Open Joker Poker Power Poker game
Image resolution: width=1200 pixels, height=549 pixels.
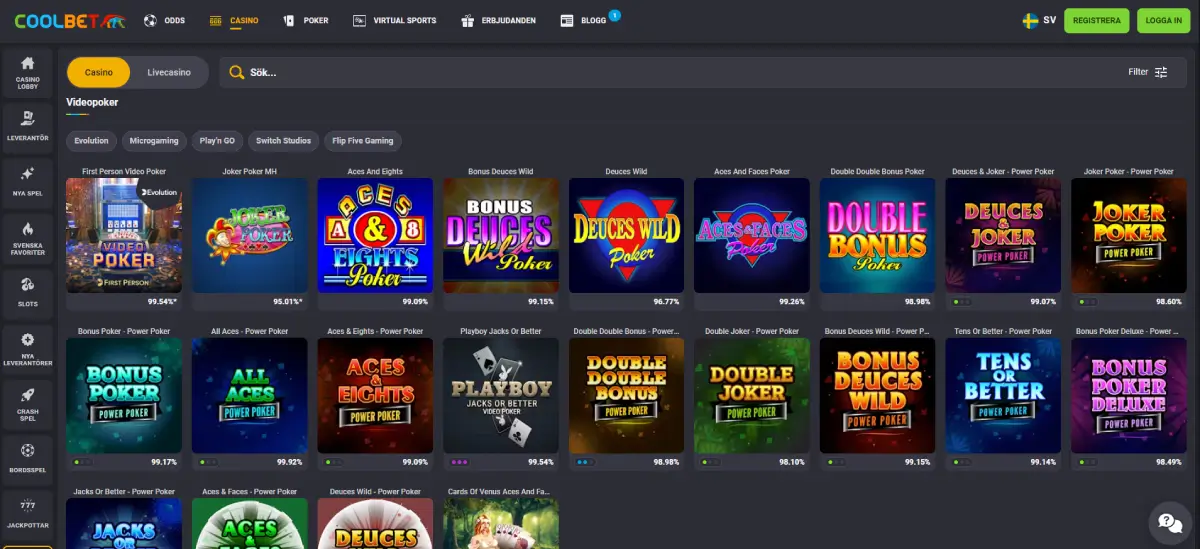click(x=1129, y=235)
